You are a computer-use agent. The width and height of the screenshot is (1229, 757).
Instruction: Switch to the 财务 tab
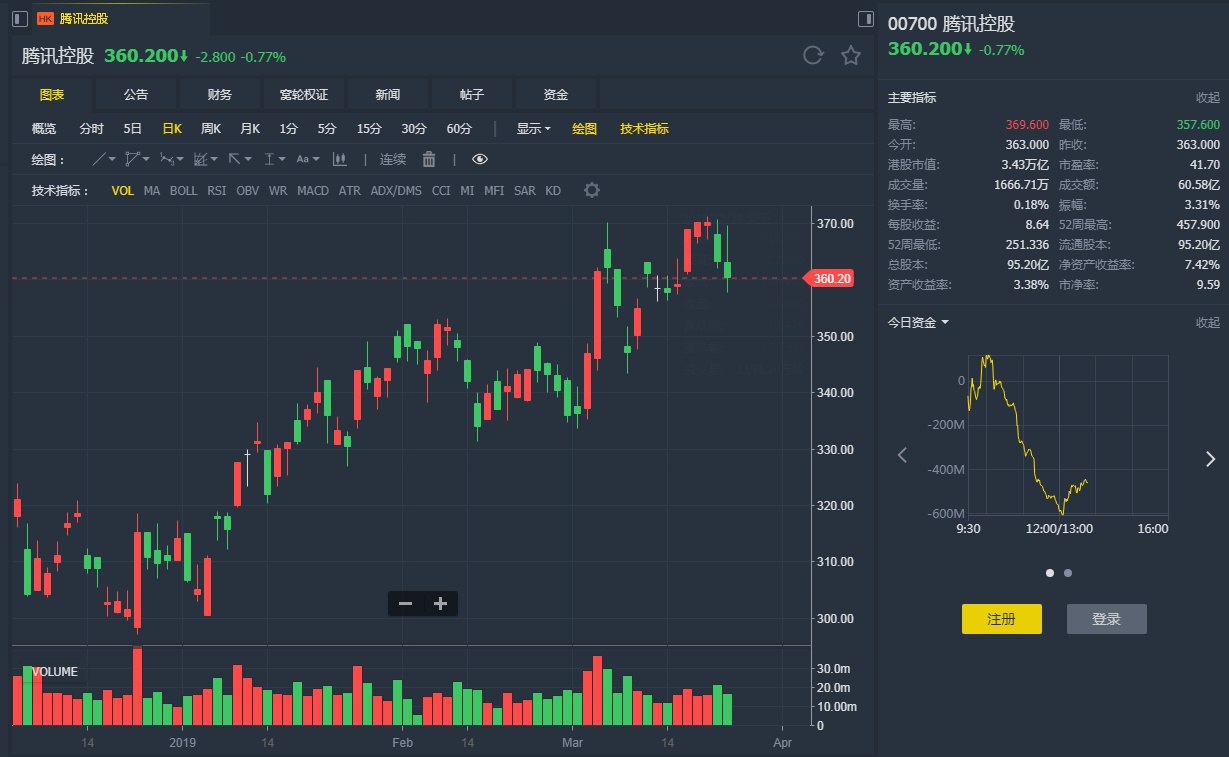pos(220,94)
